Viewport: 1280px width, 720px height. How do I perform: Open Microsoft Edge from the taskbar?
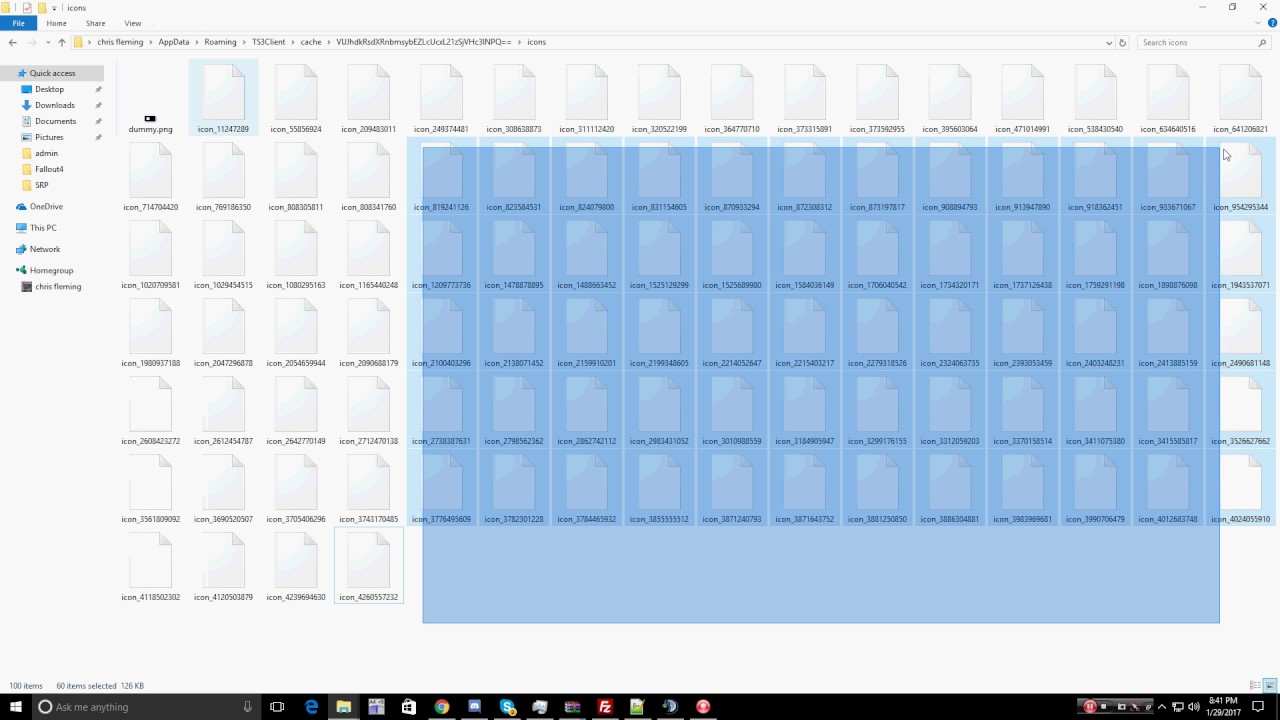311,707
